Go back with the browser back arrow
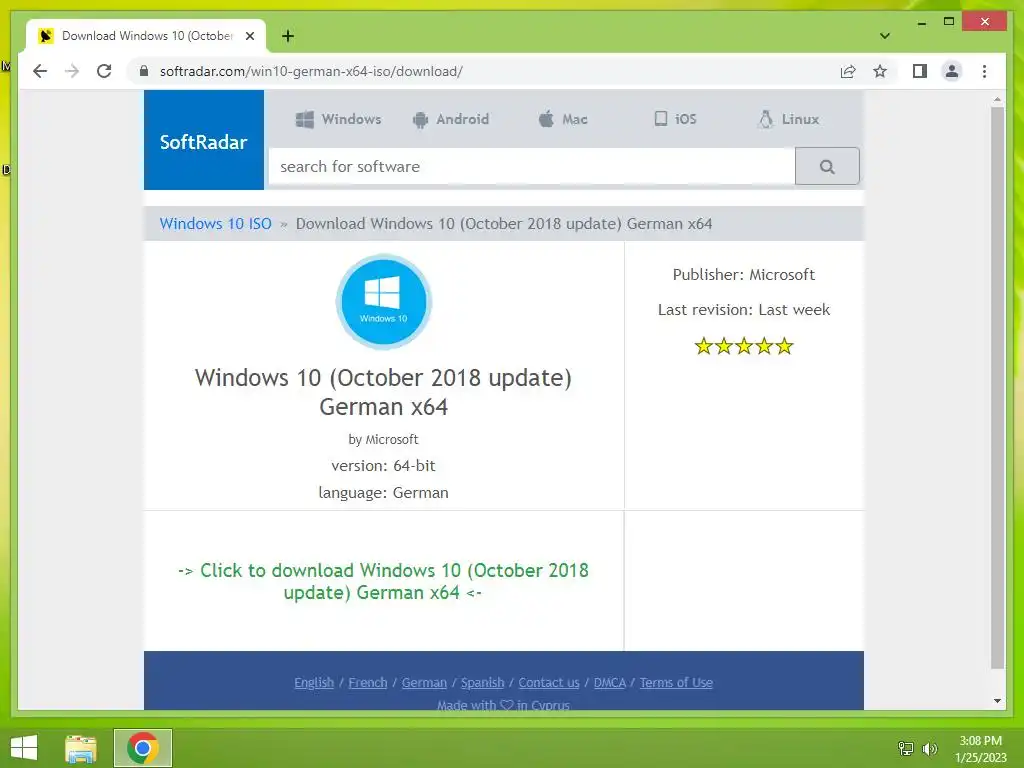This screenshot has width=1024, height=768. pos(40,71)
